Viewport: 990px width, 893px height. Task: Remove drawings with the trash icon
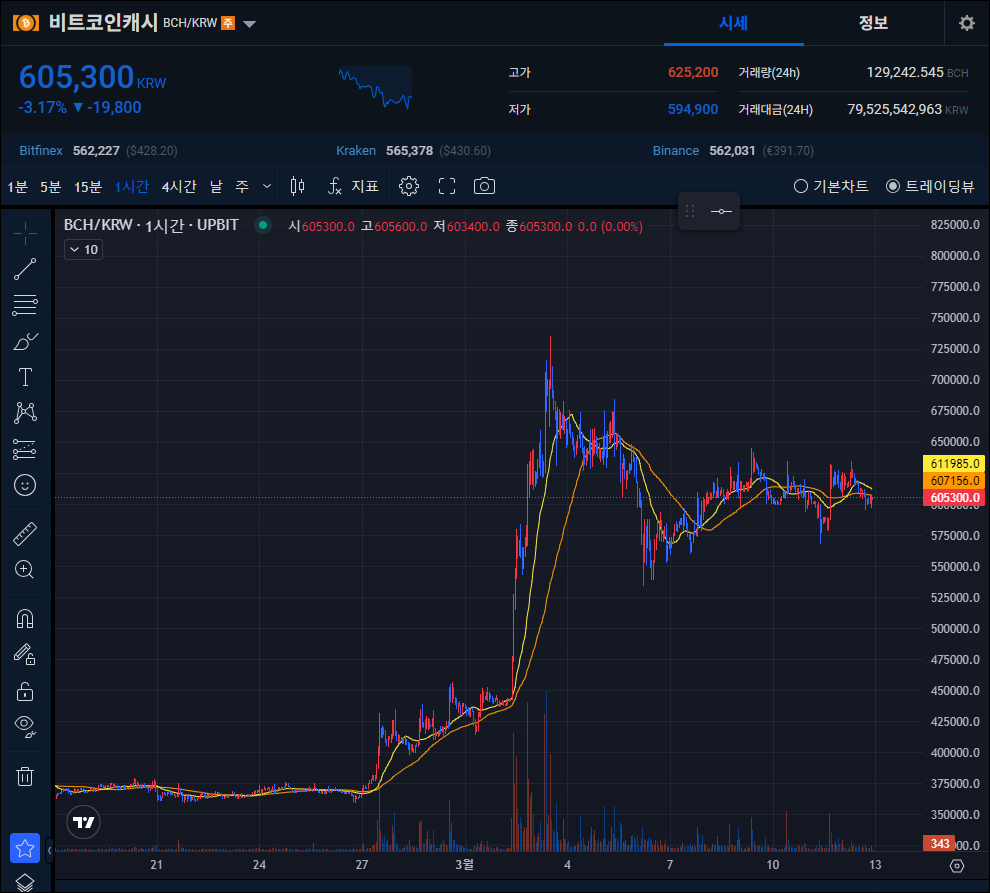[x=25, y=776]
